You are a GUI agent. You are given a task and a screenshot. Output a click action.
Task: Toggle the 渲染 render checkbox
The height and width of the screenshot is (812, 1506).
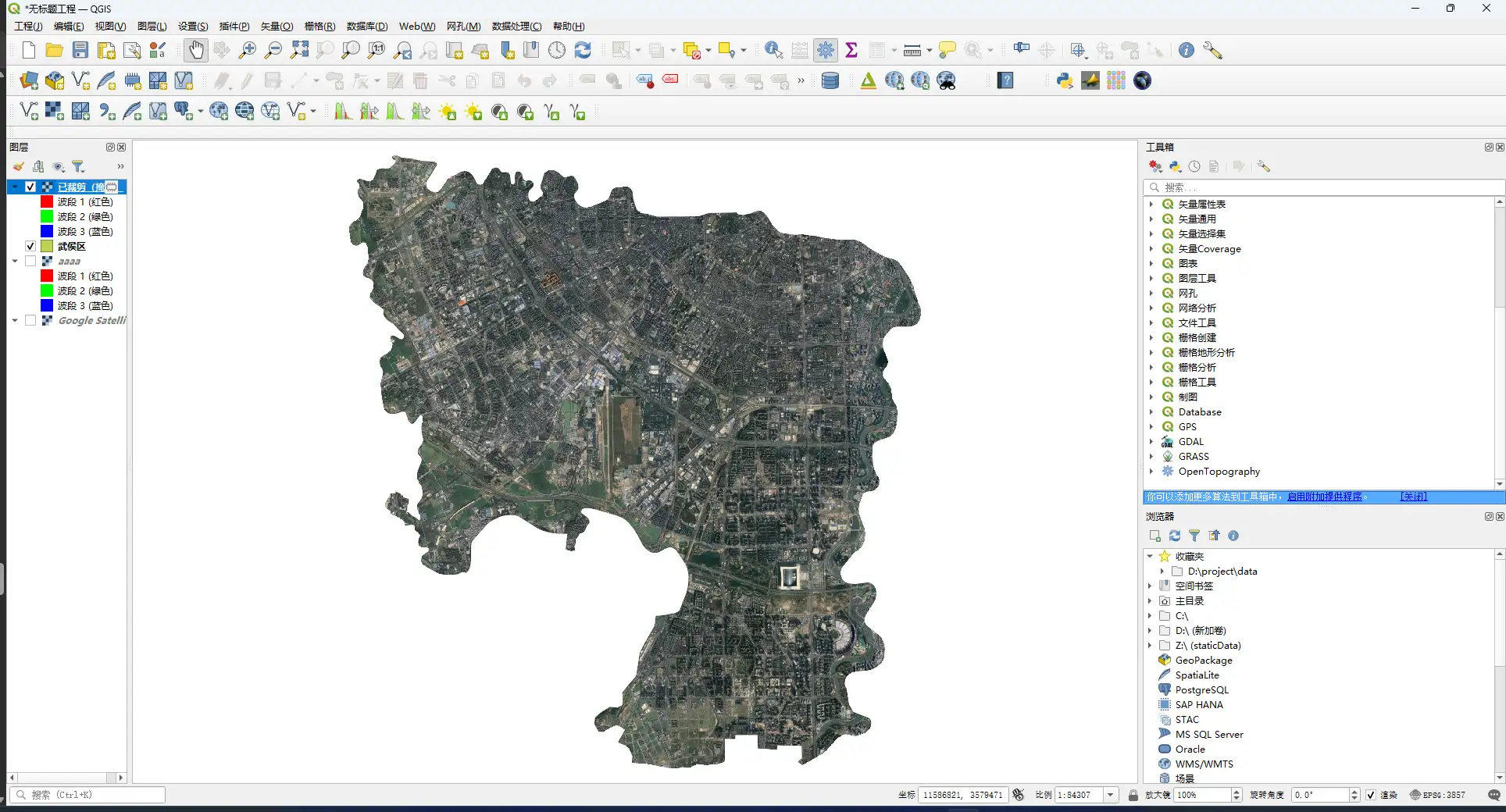tap(1371, 795)
